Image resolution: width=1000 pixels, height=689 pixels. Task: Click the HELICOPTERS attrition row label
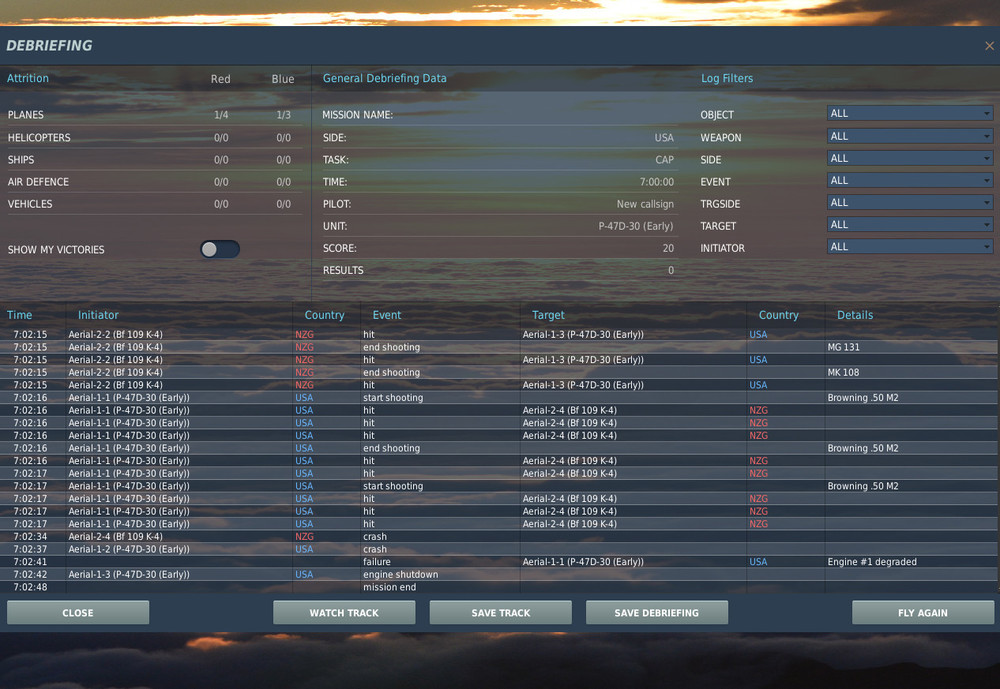pos(39,138)
